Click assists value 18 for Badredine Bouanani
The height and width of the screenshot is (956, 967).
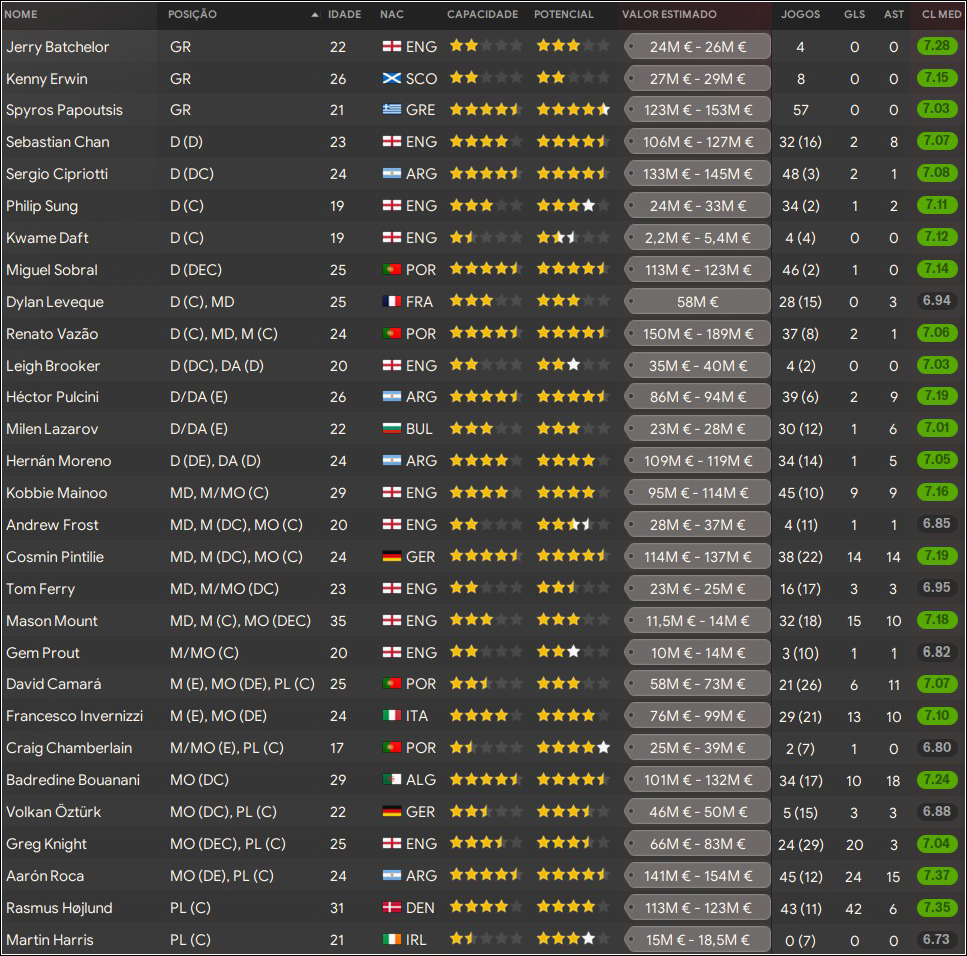click(894, 781)
